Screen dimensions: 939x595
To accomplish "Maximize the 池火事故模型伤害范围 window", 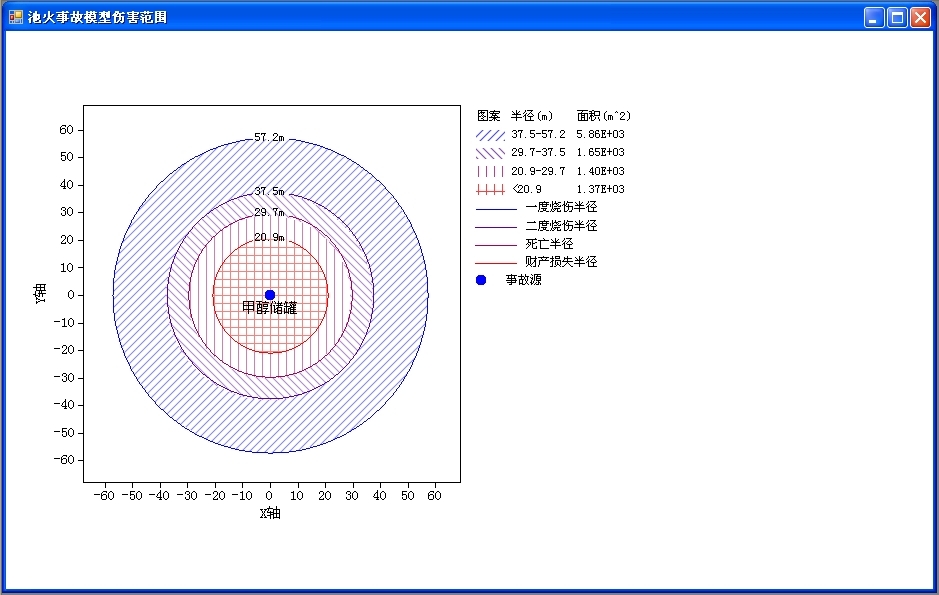I will pyautogui.click(x=896, y=17).
